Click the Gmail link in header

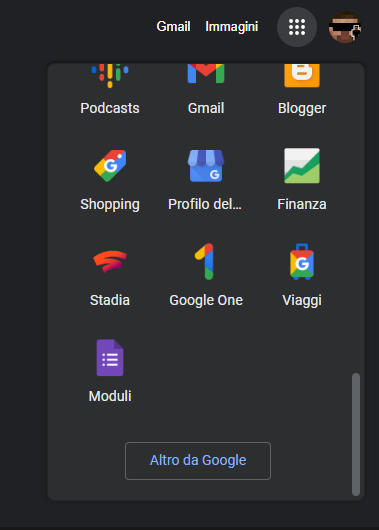coord(173,26)
